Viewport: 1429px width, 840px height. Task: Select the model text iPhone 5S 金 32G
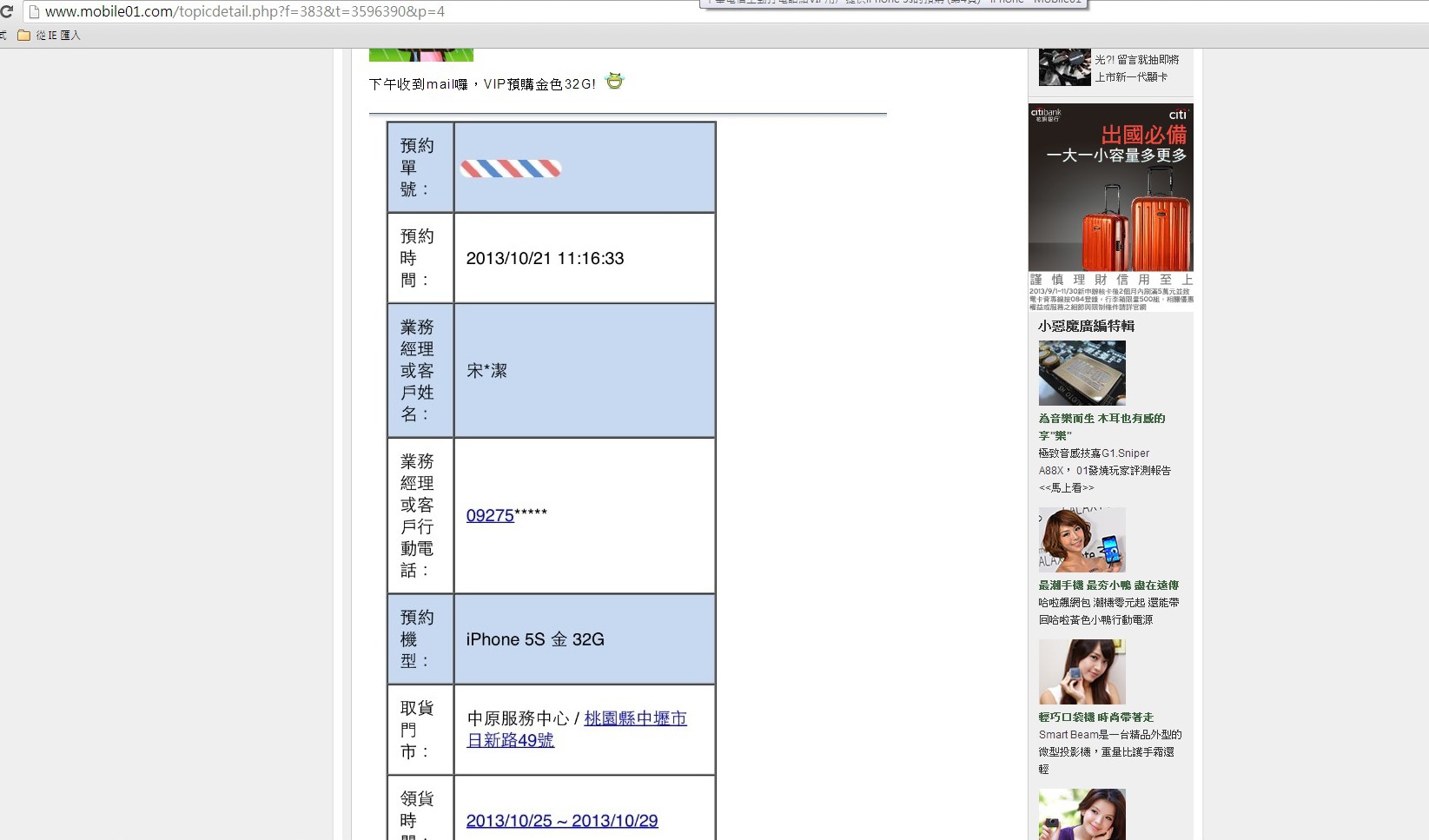coord(535,639)
